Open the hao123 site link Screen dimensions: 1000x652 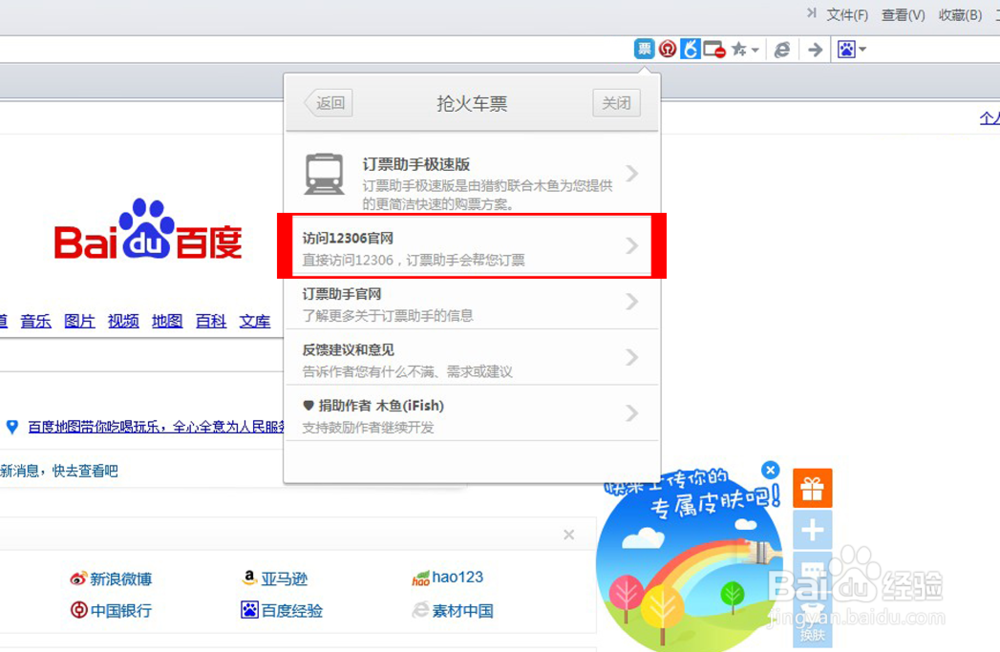click(457, 577)
